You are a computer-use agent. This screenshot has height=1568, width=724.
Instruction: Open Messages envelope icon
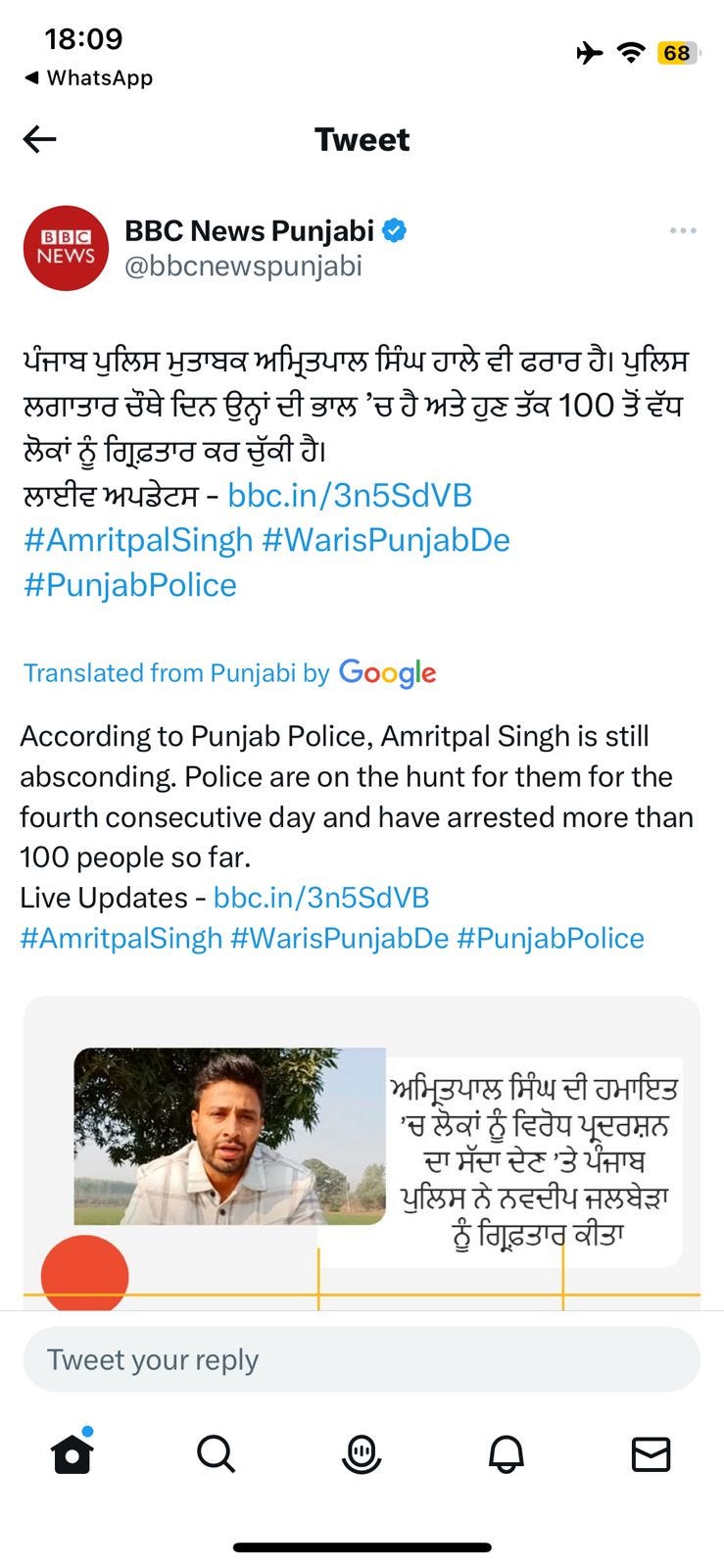[651, 1454]
